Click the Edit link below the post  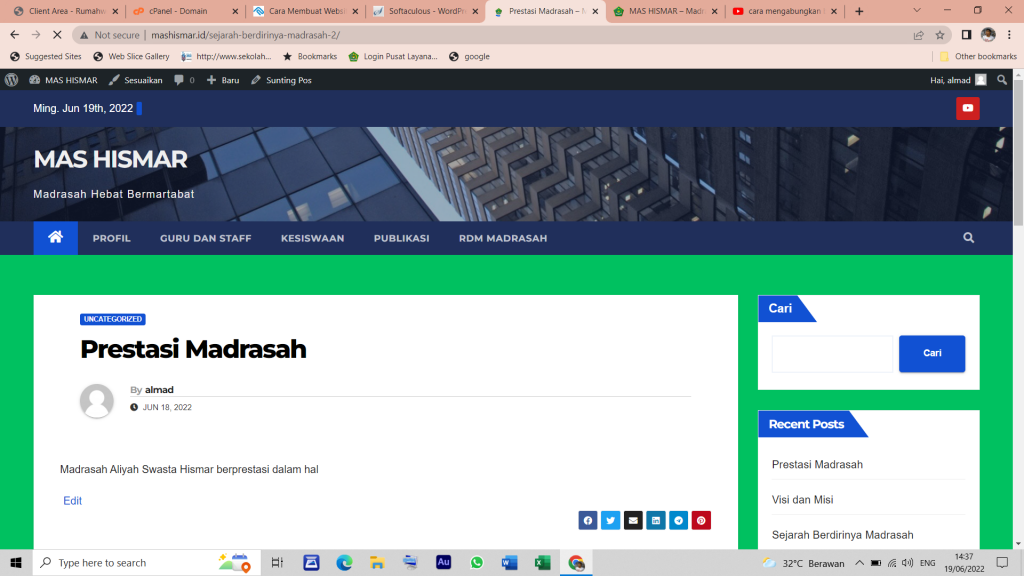coord(73,501)
